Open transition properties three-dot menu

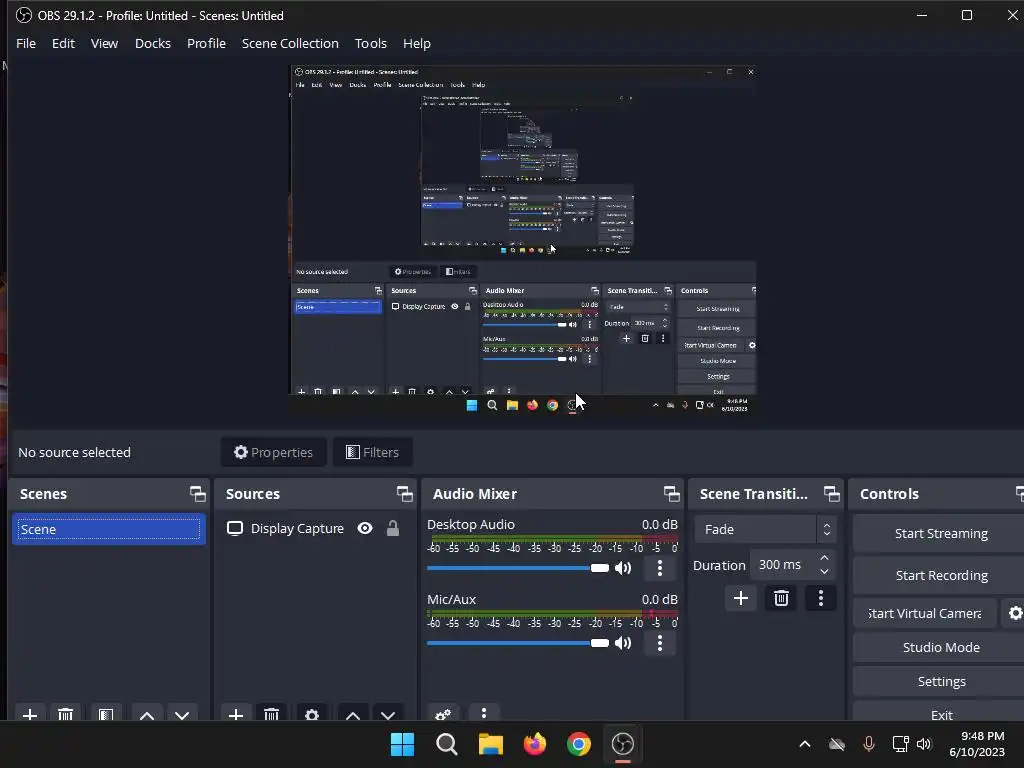coord(821,598)
